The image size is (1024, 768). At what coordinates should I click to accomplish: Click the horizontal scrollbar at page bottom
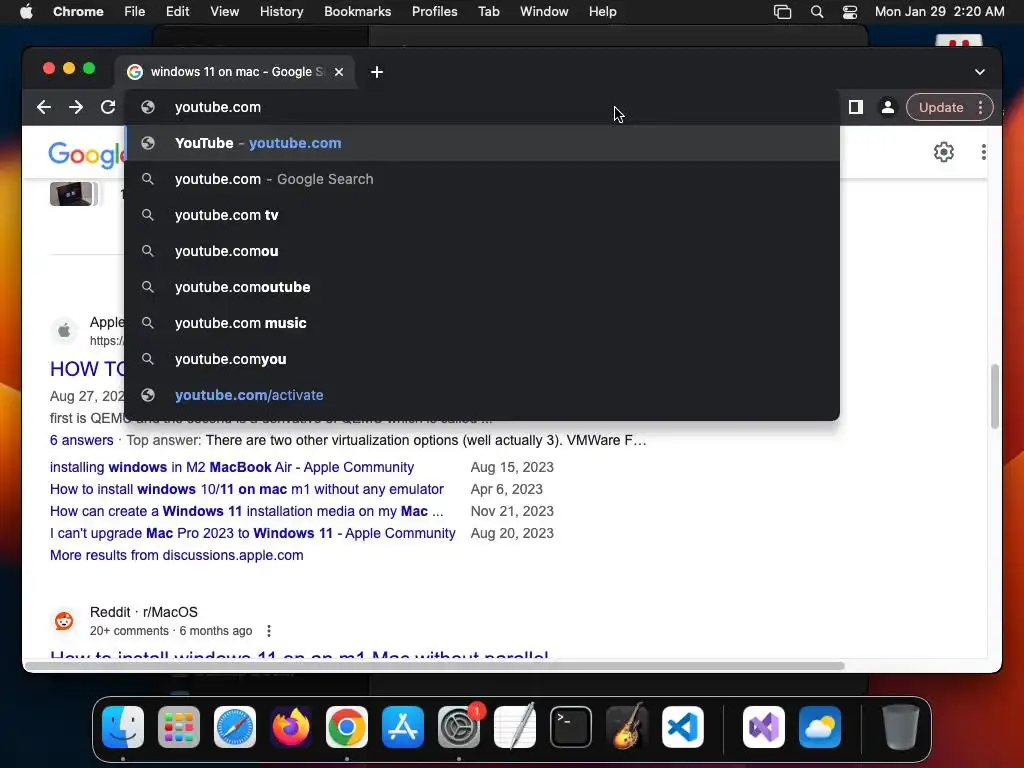point(435,665)
